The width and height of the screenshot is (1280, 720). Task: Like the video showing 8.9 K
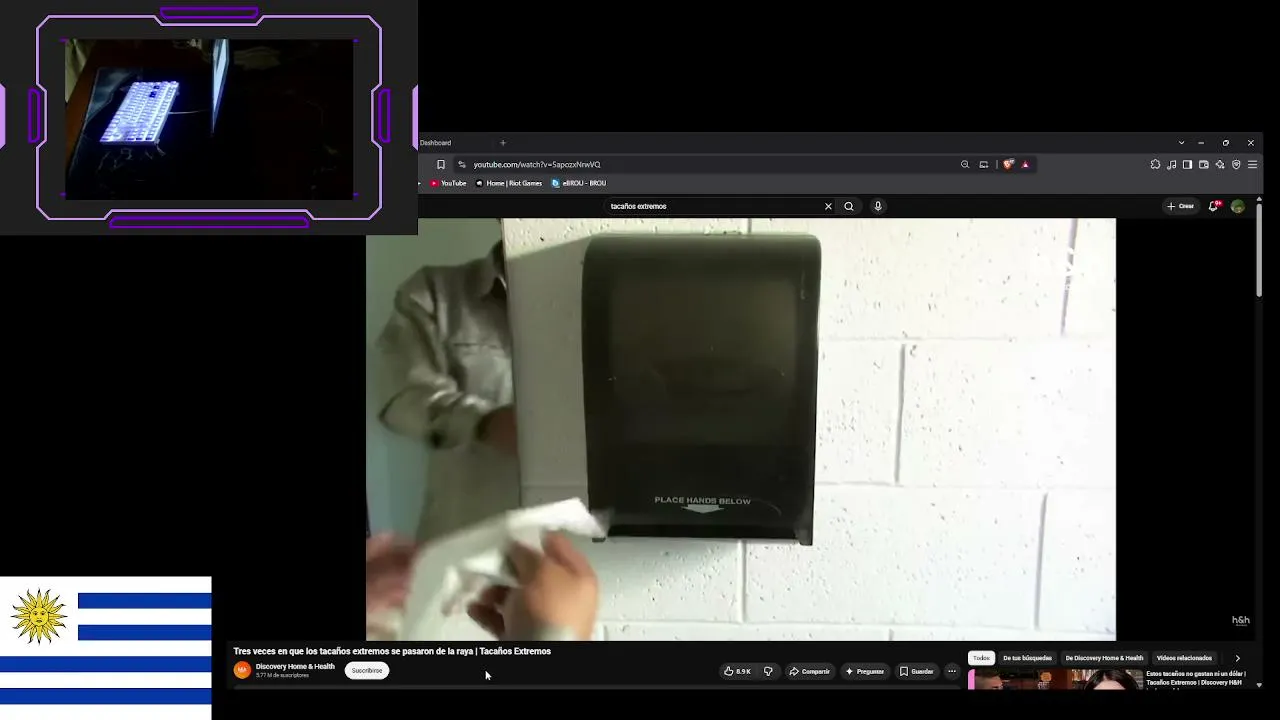click(737, 671)
